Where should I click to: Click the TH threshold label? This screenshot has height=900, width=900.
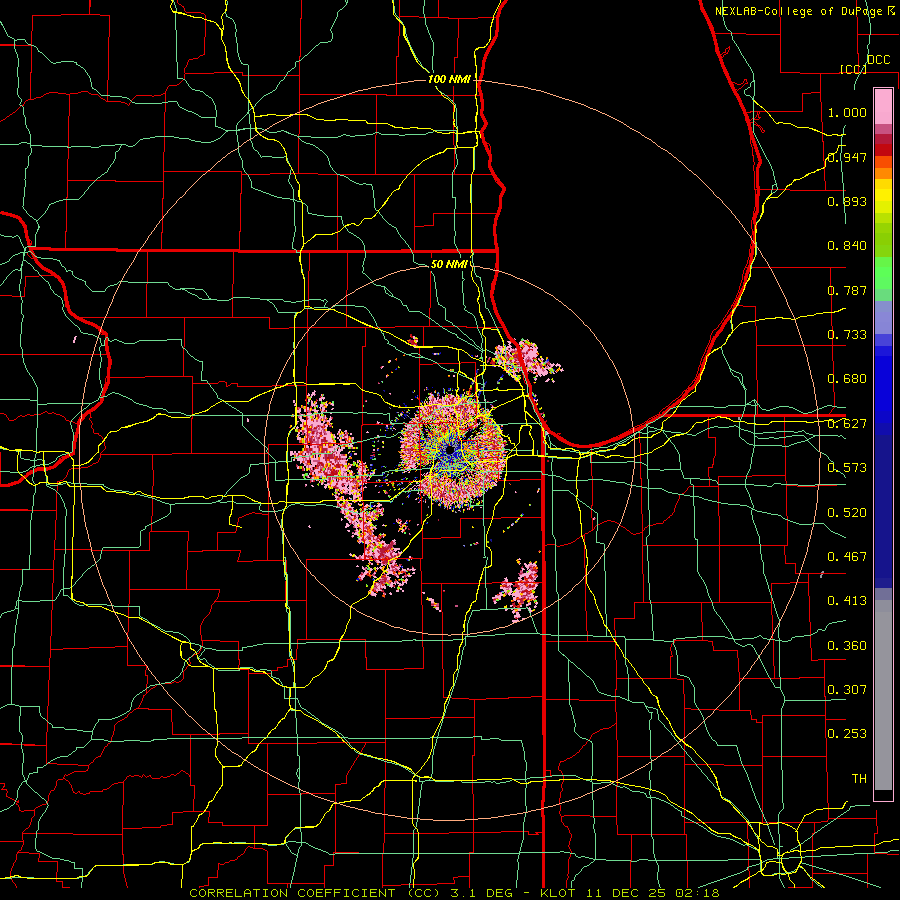859,779
